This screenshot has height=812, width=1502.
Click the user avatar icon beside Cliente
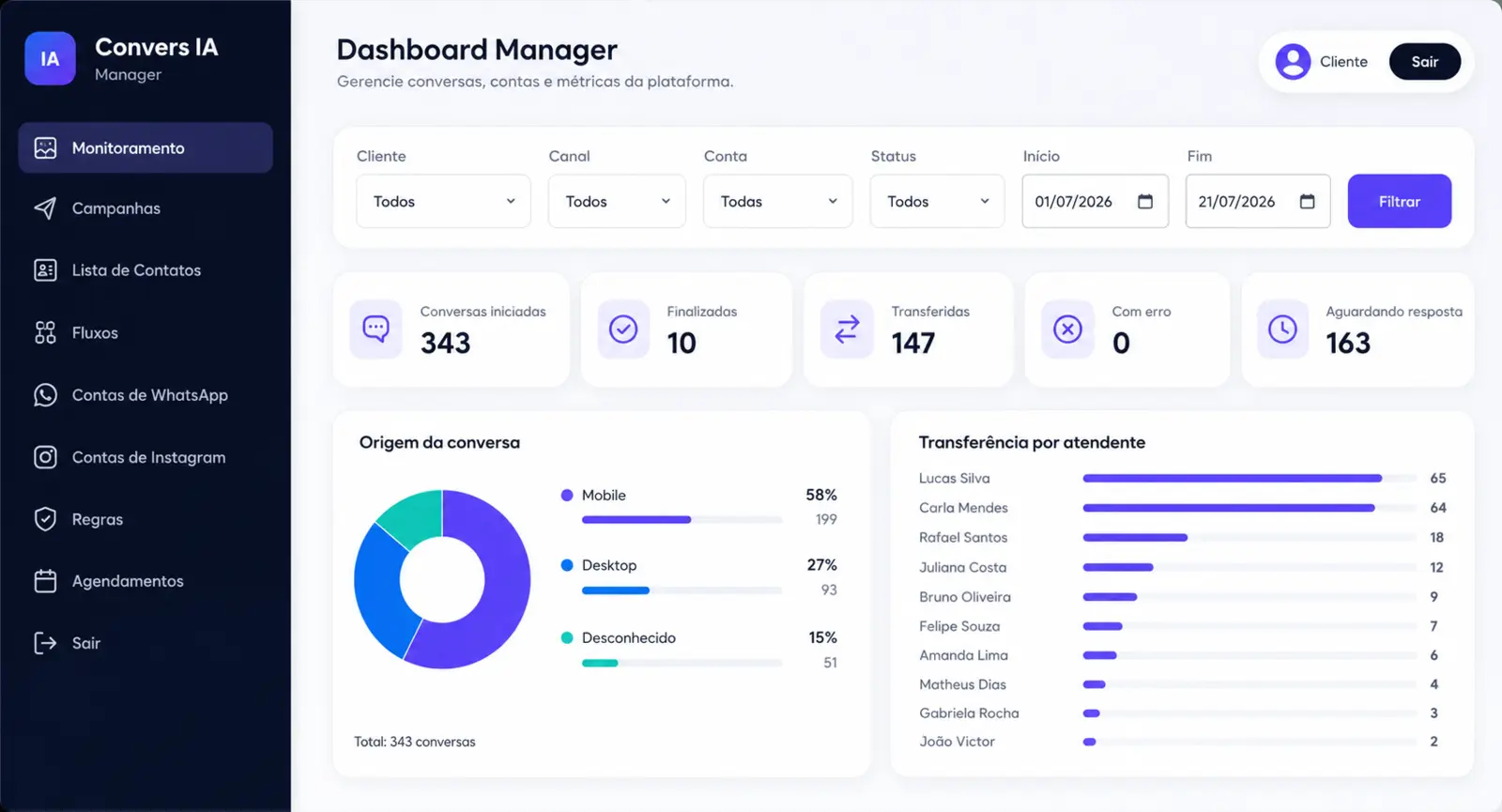[x=1293, y=62]
